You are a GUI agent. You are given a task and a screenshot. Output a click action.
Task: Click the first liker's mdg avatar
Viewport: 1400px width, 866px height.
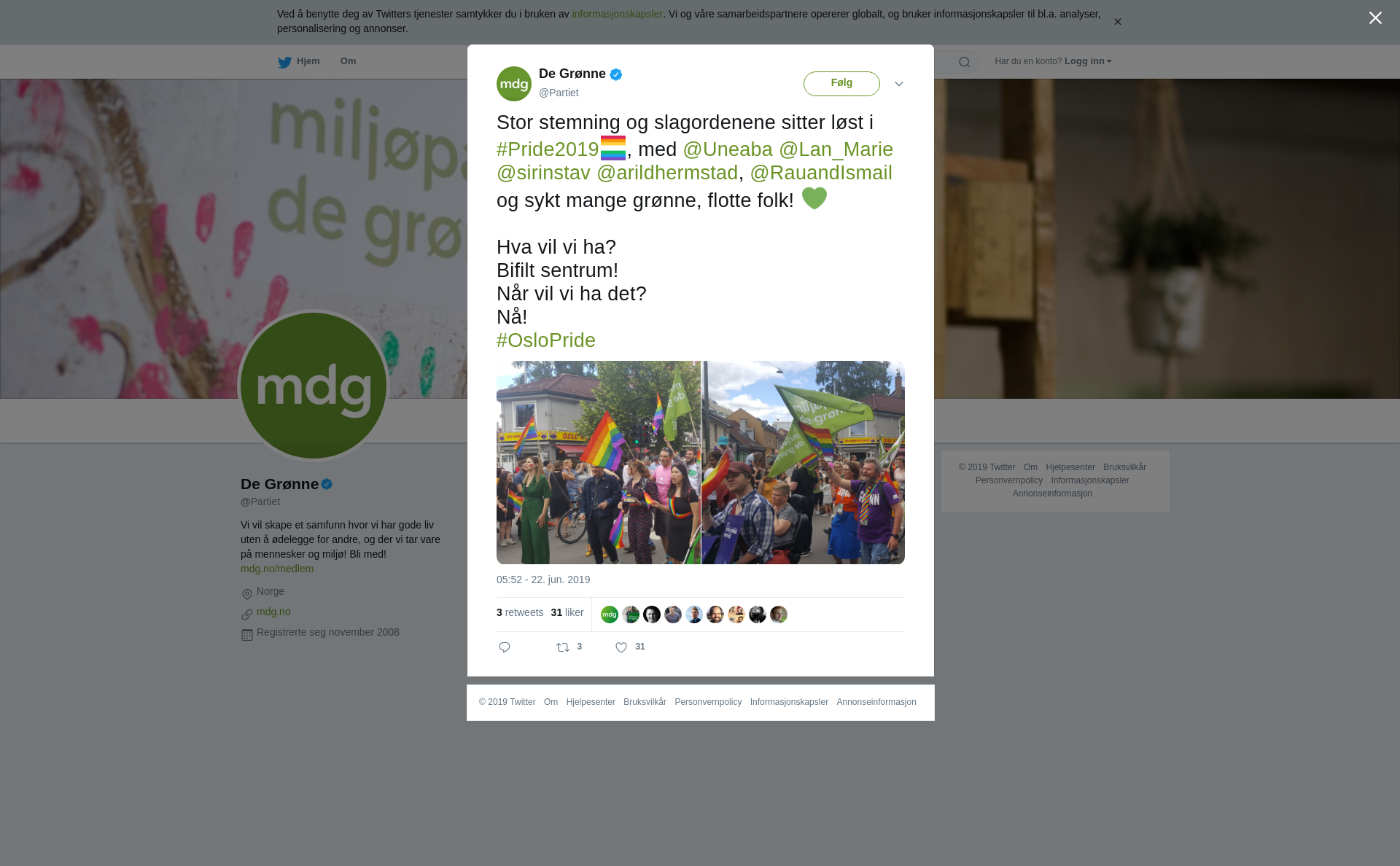(610, 615)
